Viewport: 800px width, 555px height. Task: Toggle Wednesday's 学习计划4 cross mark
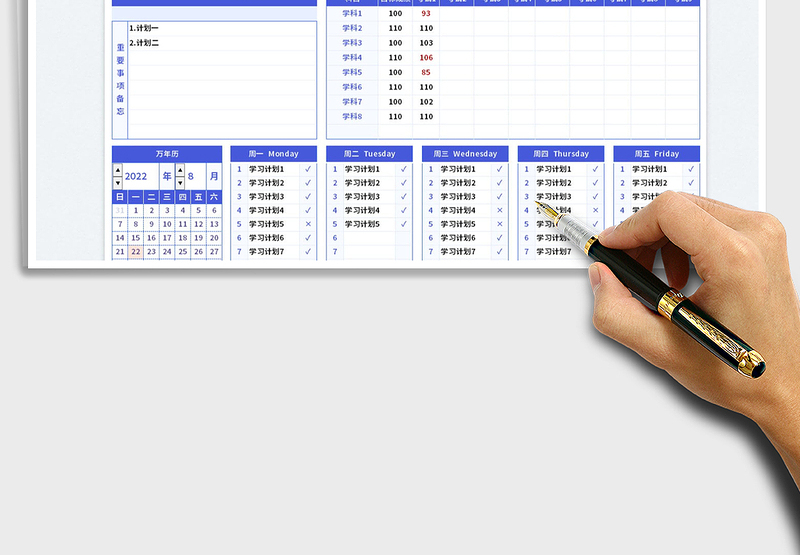point(500,210)
